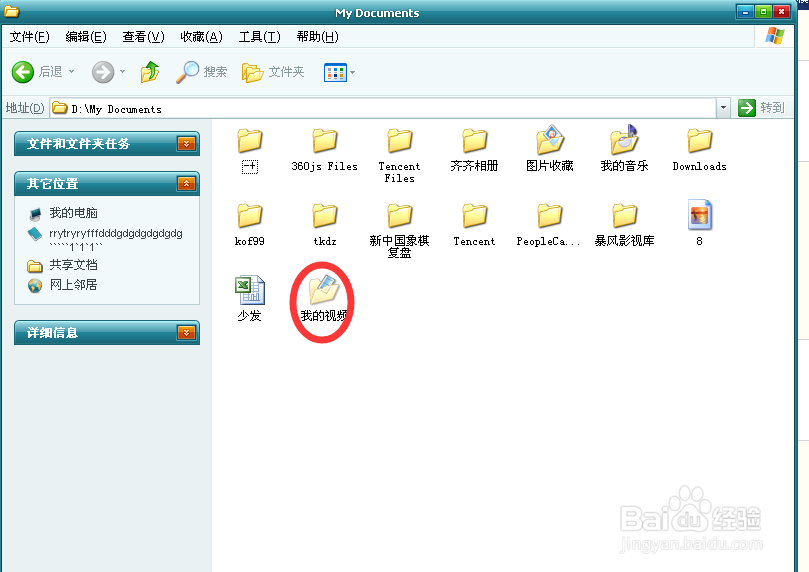Viewport: 809px width, 572px height.
Task: Select the Tencent Files folder
Action: click(x=399, y=156)
